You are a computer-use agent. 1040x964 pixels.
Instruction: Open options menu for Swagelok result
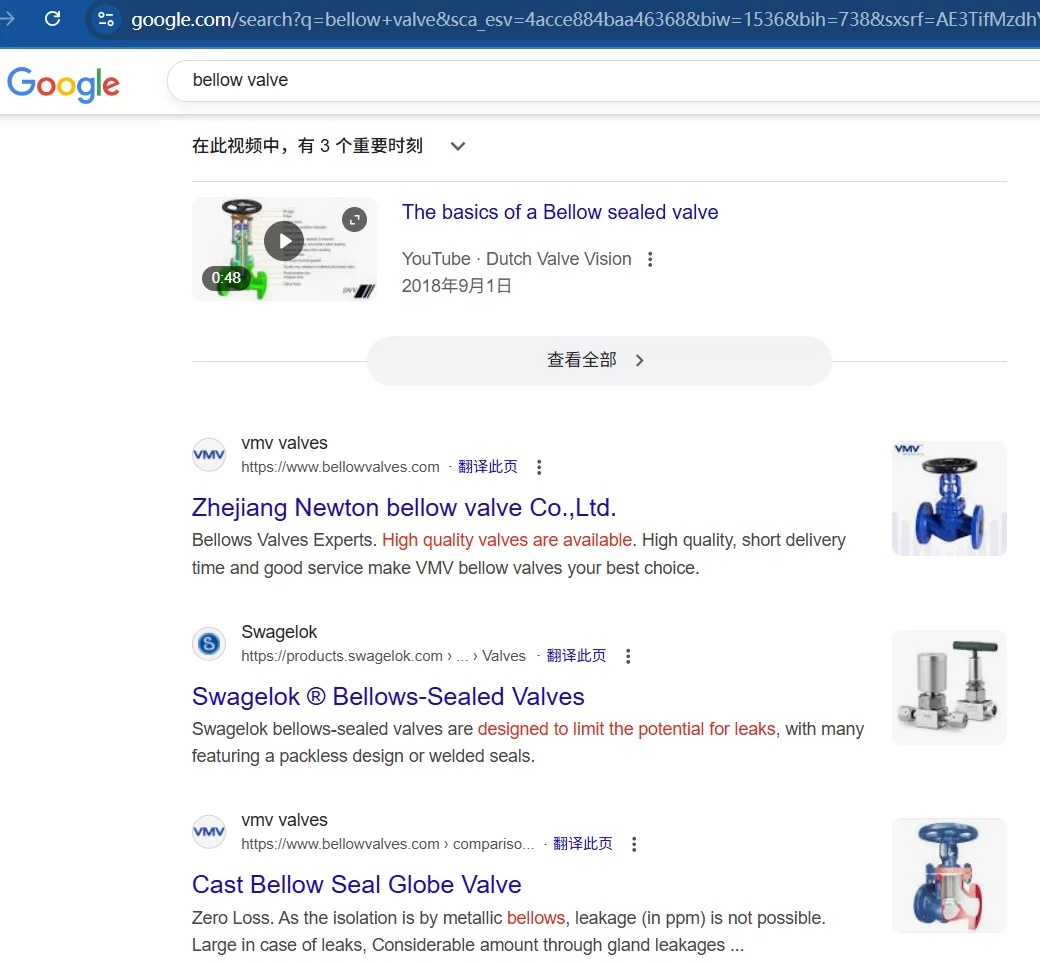click(628, 656)
